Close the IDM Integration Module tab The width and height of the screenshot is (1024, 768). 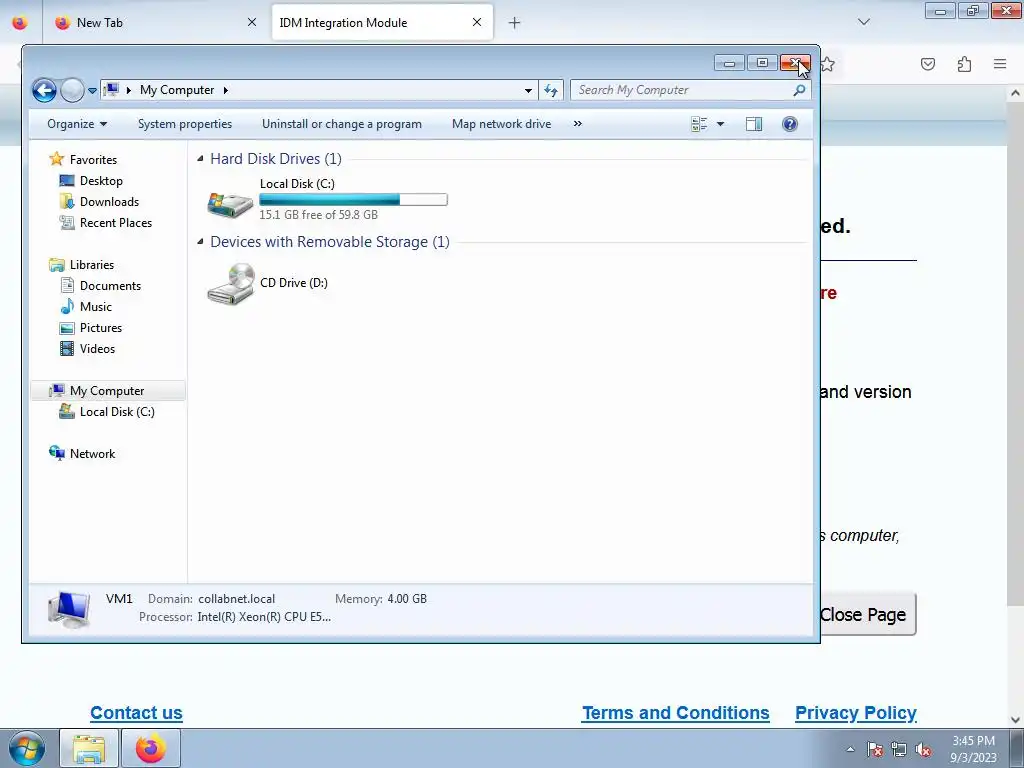[477, 23]
